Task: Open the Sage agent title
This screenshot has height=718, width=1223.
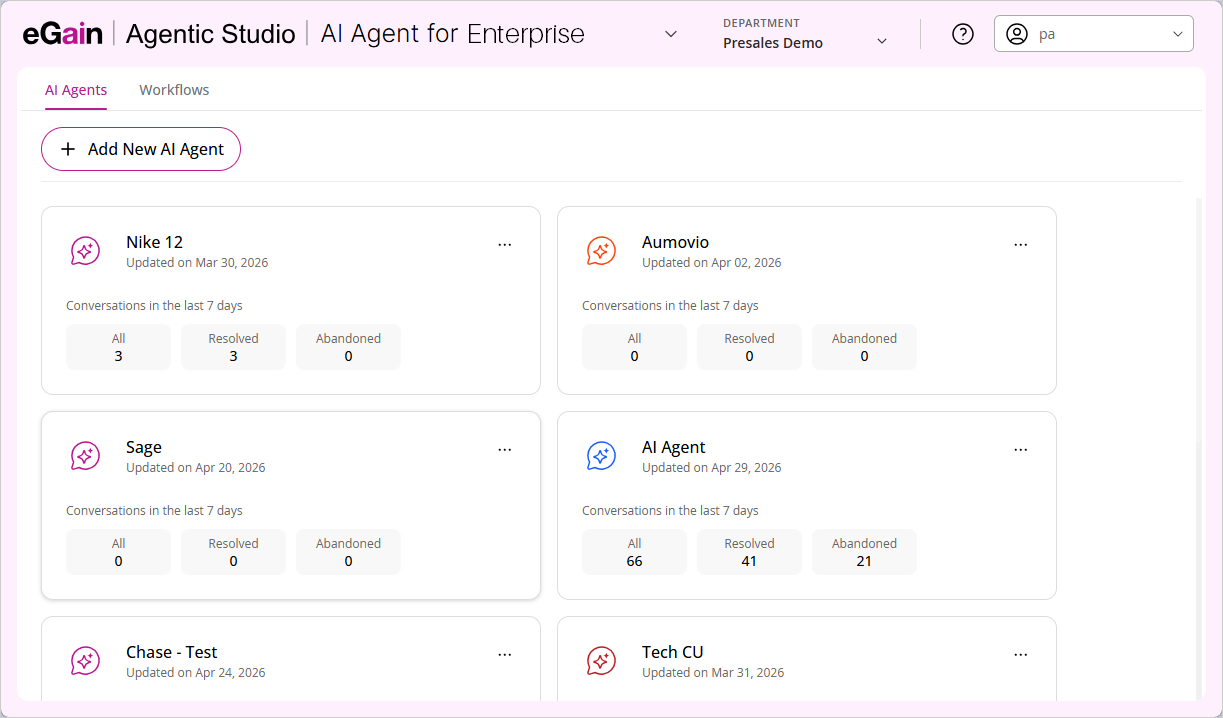Action: pyautogui.click(x=144, y=447)
